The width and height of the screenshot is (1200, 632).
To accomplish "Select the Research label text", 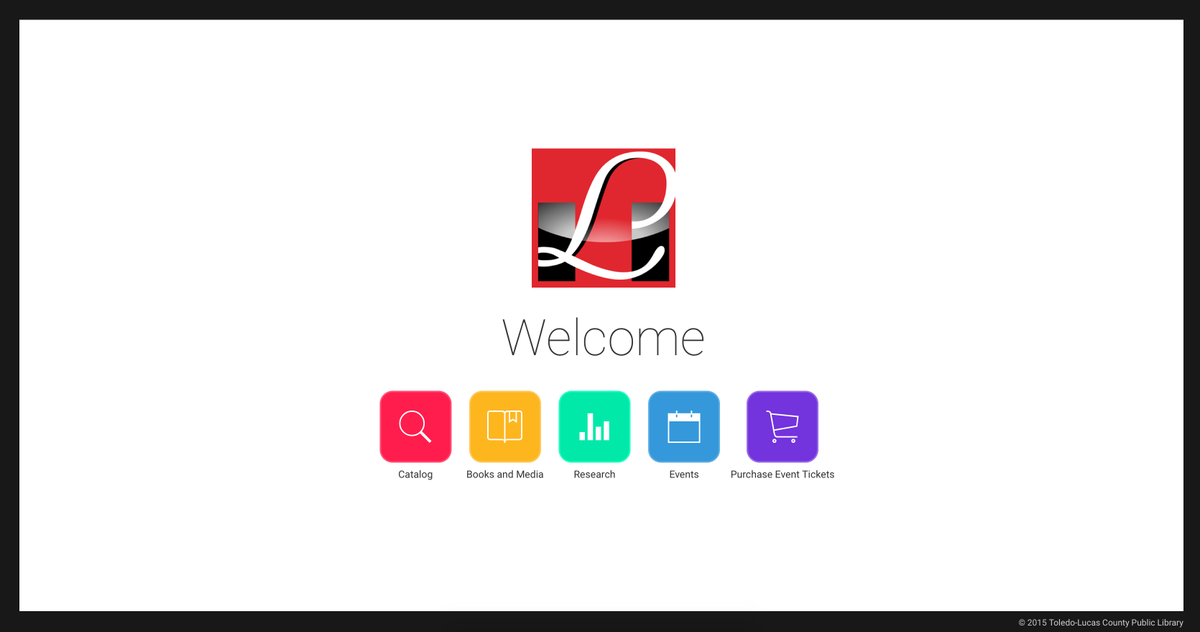I will 594,474.
